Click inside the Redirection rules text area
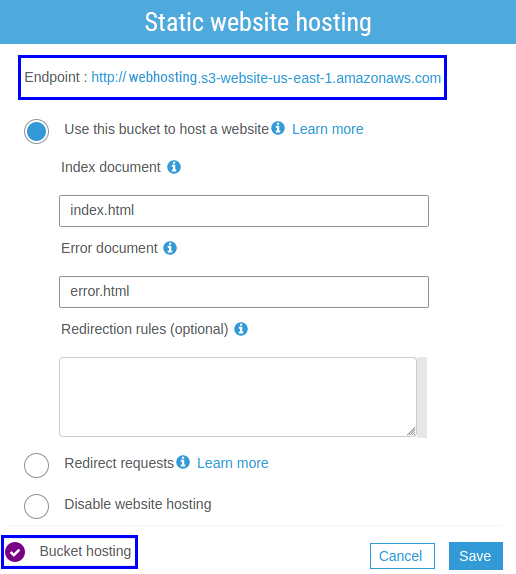 (x=238, y=397)
